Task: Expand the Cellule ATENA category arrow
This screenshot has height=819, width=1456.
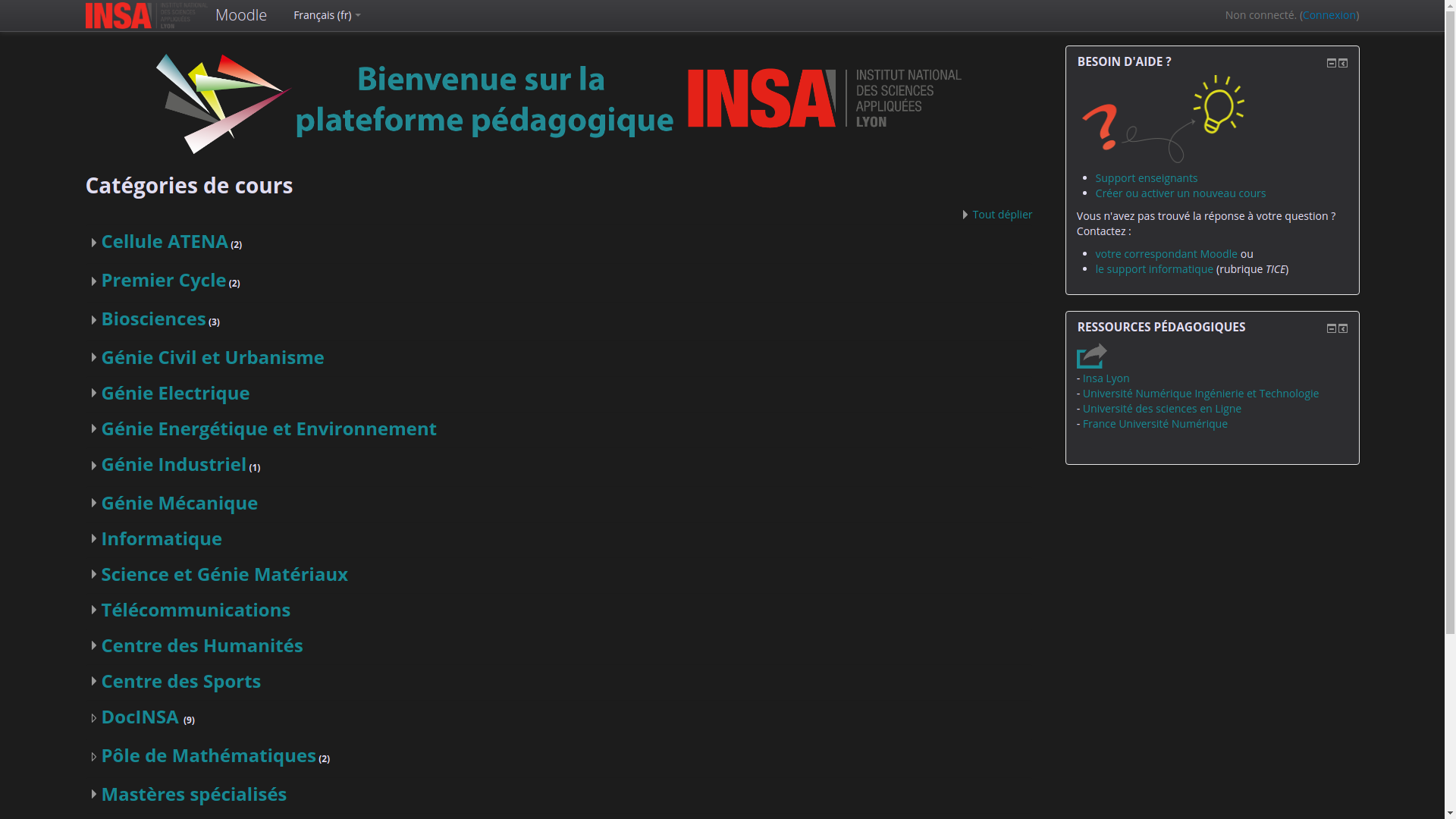Action: click(x=93, y=243)
